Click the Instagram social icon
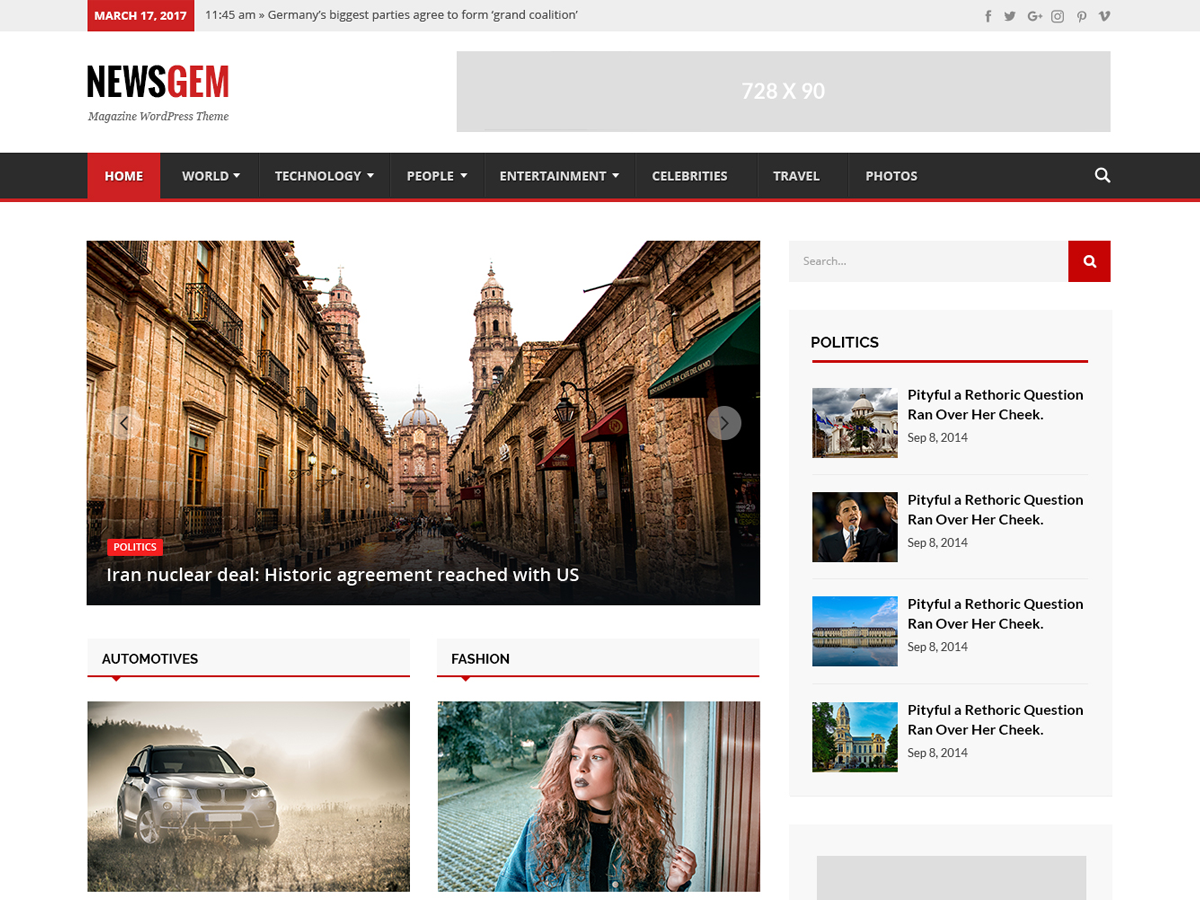 (x=1057, y=15)
